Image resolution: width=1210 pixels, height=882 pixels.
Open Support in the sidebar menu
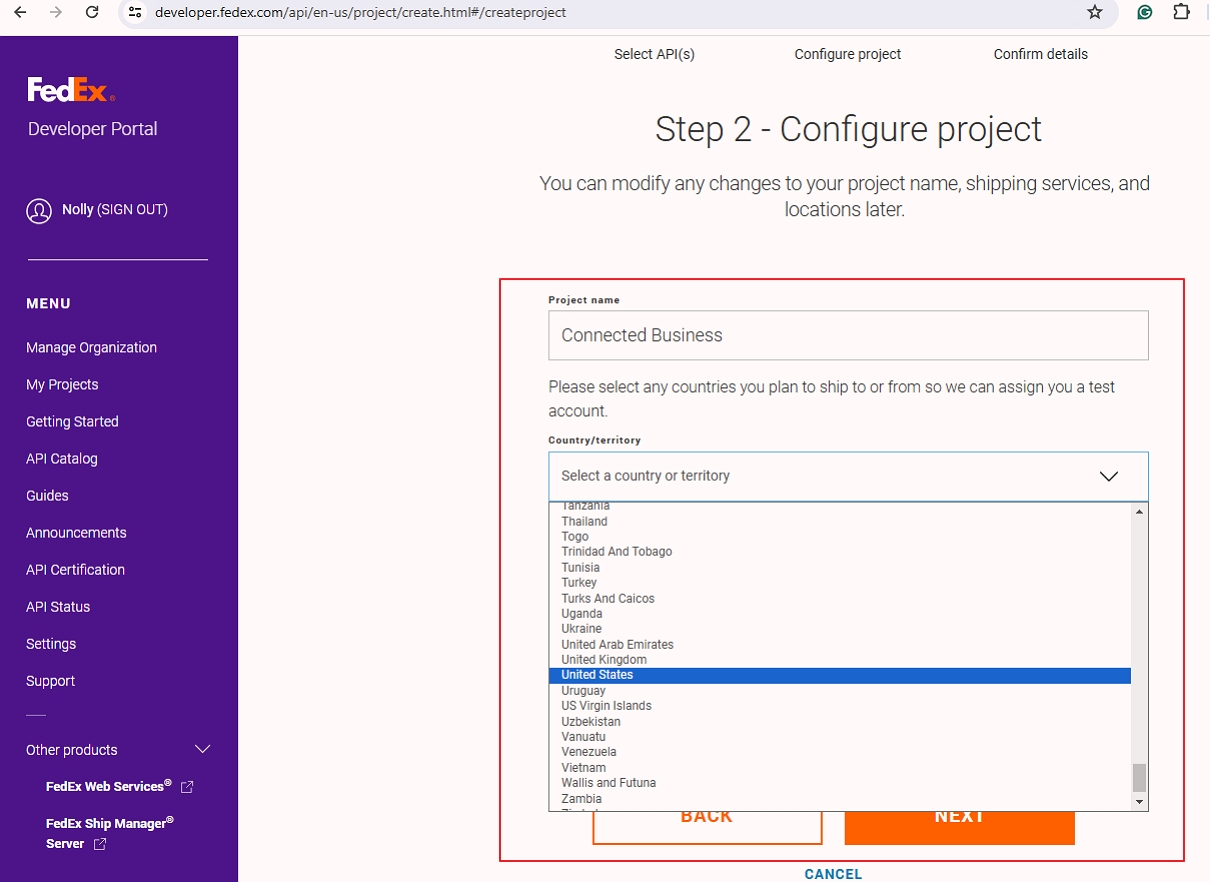pos(50,680)
